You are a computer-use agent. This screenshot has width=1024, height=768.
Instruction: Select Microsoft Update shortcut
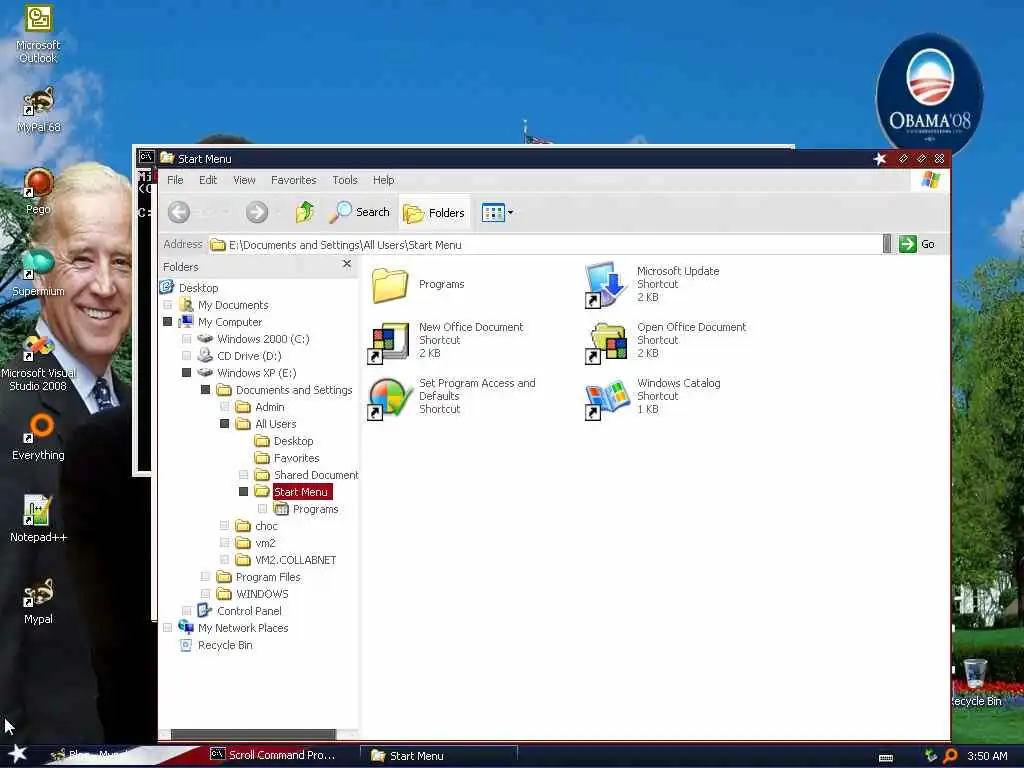652,284
